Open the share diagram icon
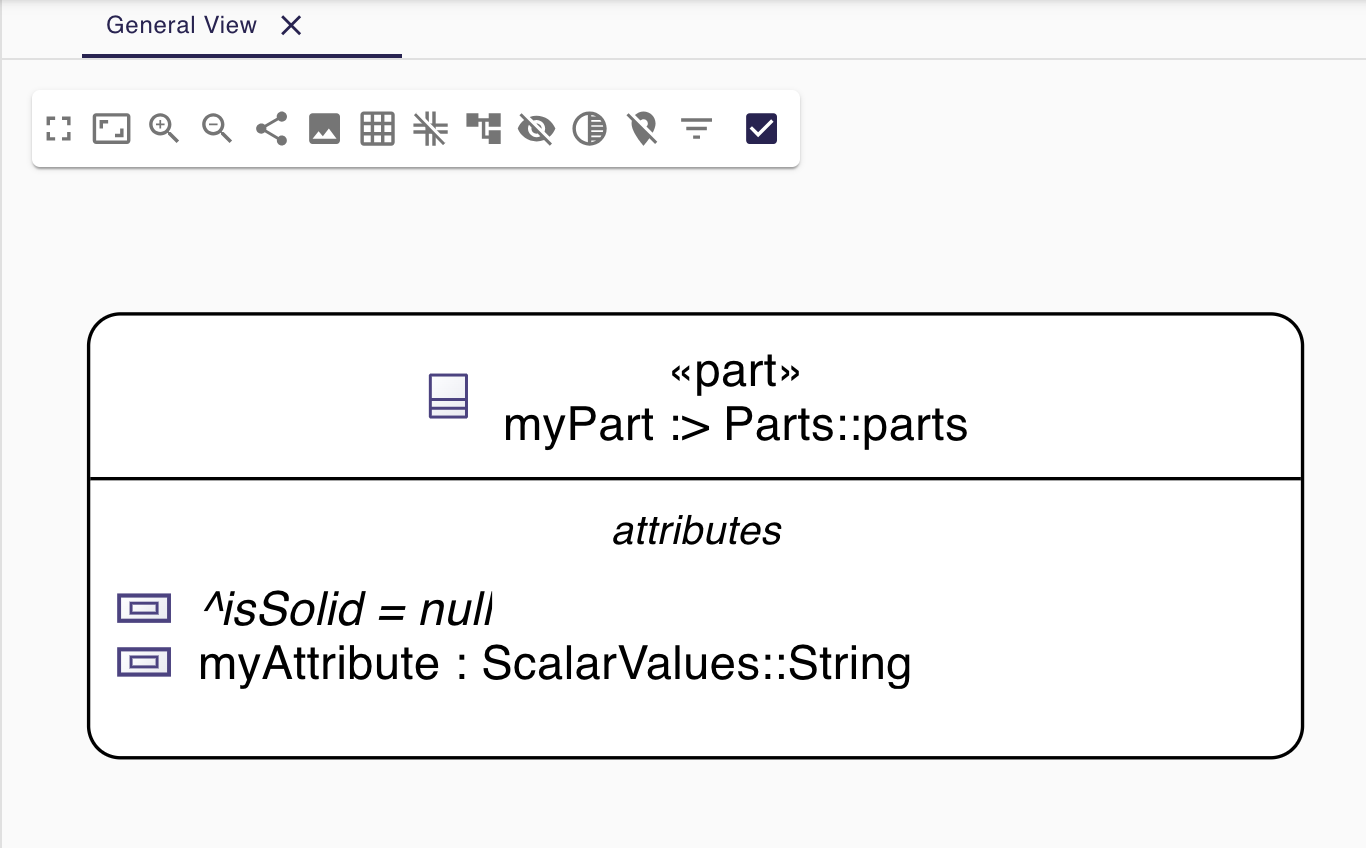The image size is (1366, 848). click(270, 128)
